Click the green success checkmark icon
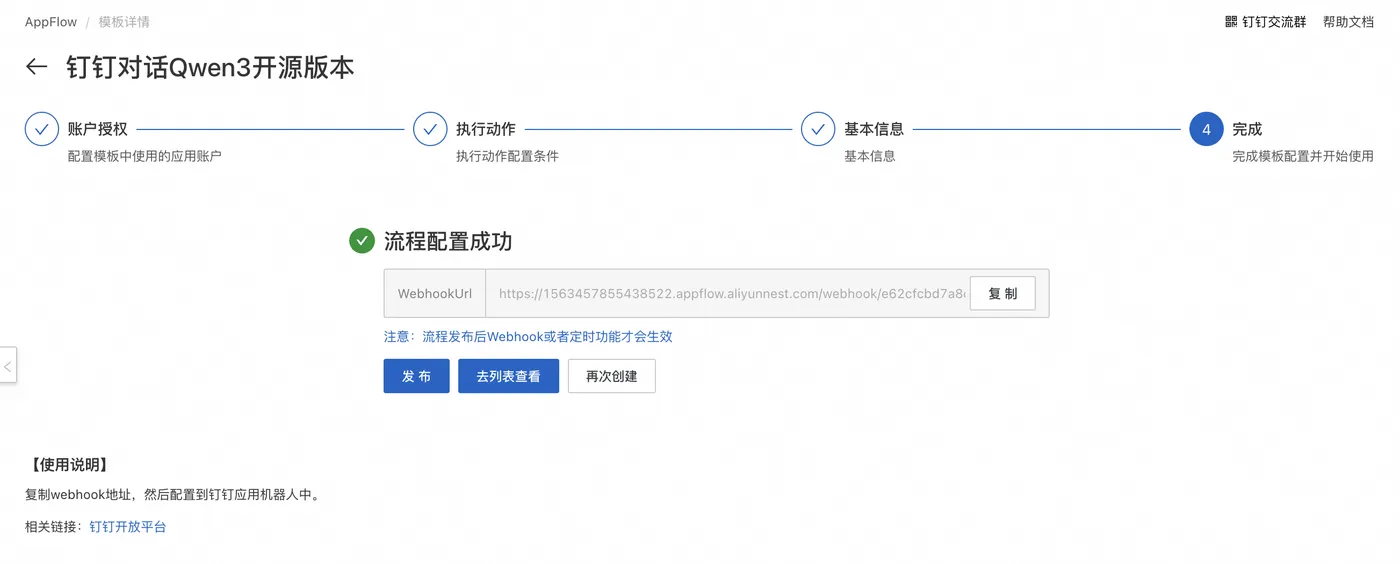Screen dimensions: 1400x564 tap(362, 241)
